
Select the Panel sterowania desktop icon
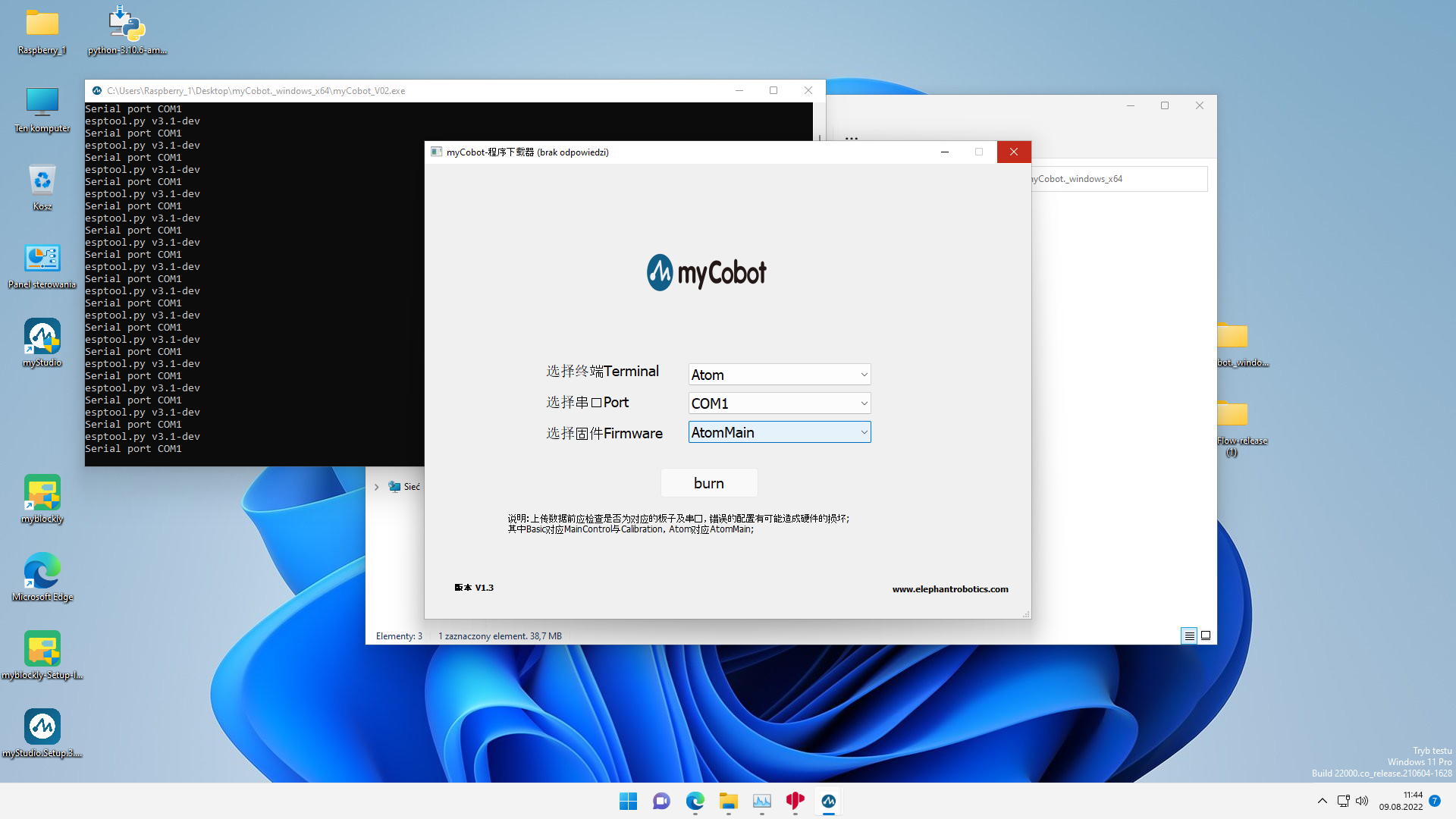coord(42,266)
